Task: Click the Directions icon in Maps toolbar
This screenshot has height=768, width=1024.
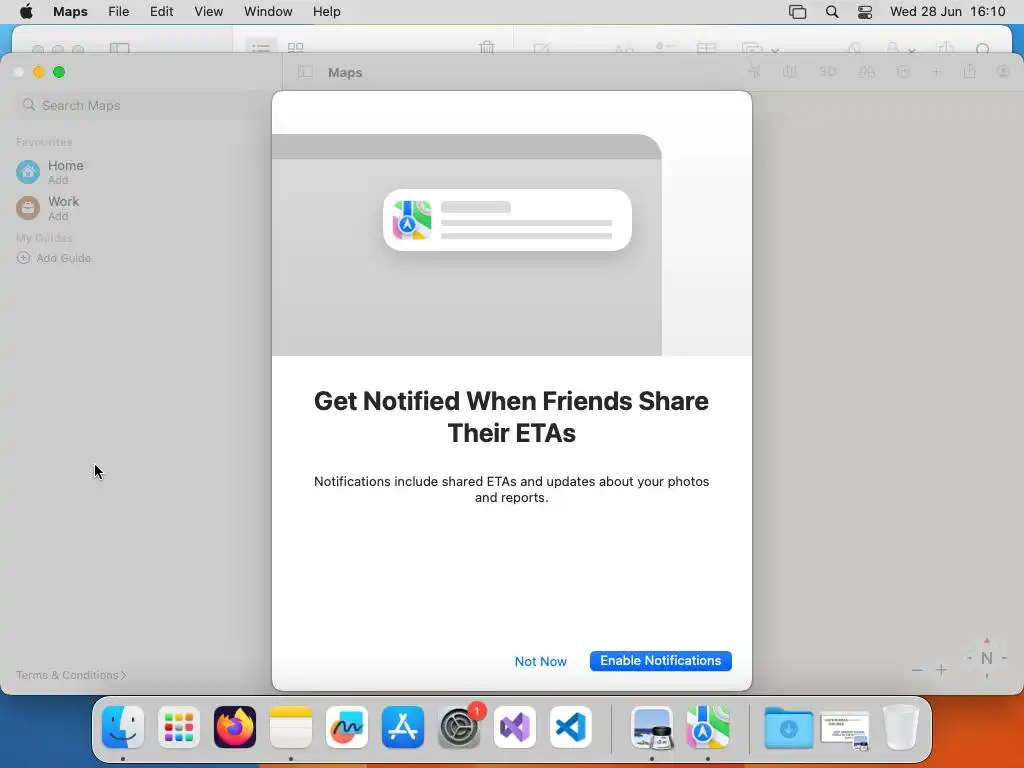Action: pos(903,72)
